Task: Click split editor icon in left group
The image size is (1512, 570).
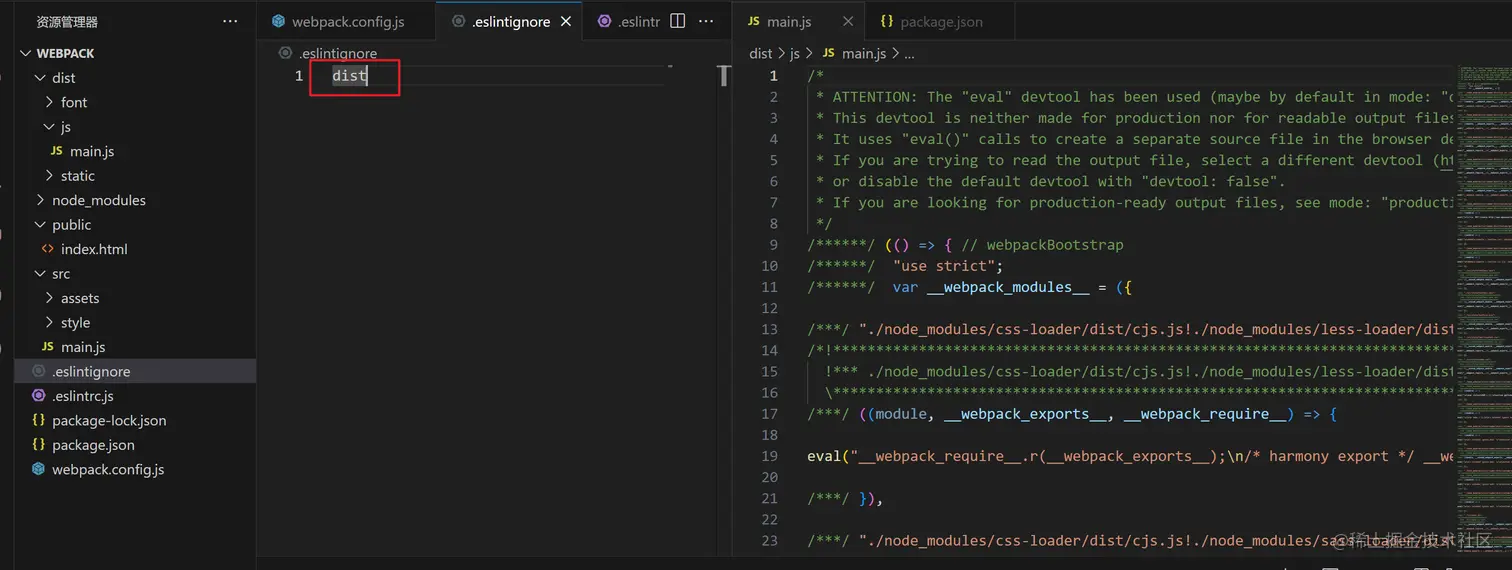Action: [677, 21]
